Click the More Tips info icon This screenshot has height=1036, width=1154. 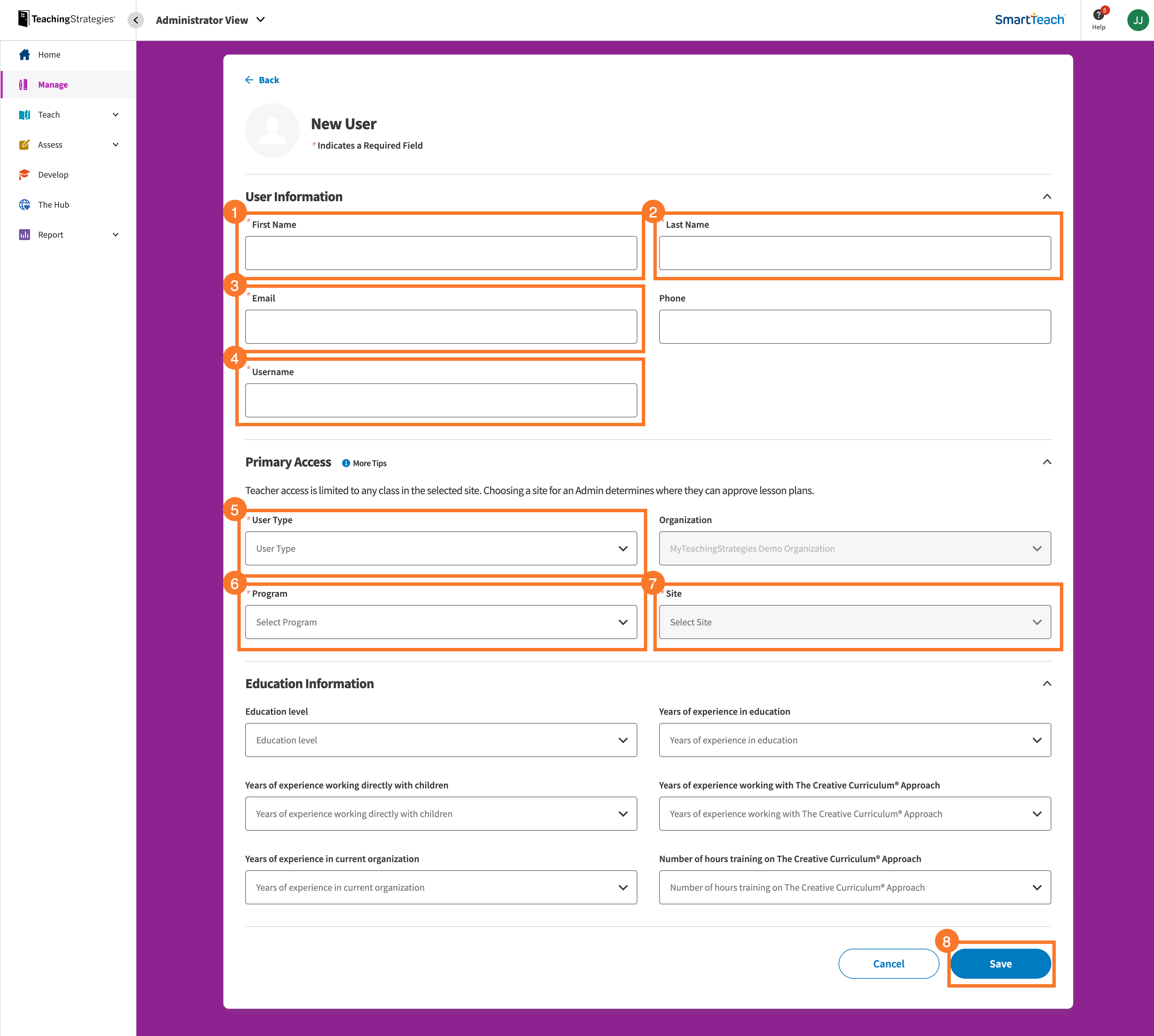tap(346, 463)
